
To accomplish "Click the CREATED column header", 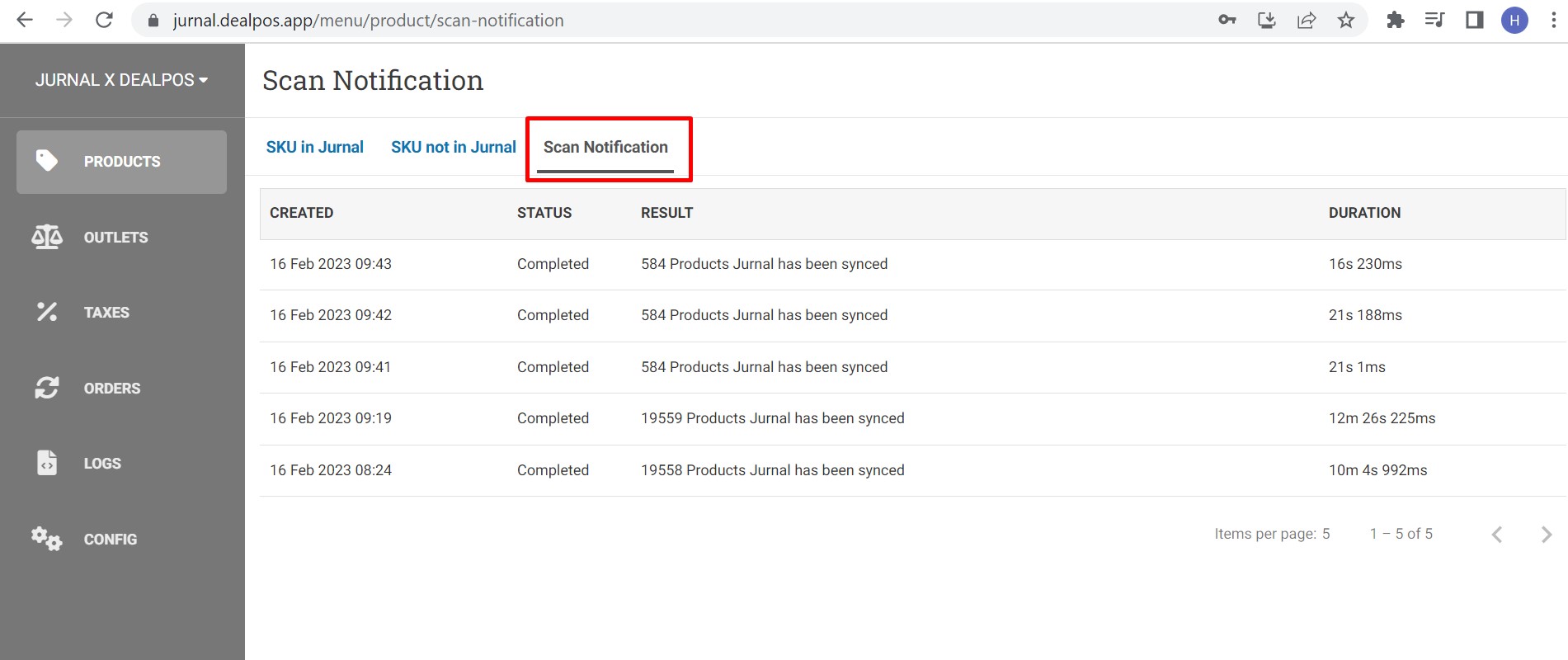I will [302, 213].
